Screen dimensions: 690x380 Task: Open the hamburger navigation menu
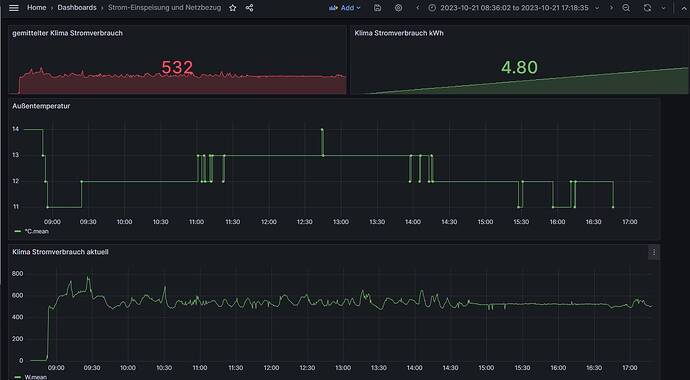click(14, 8)
